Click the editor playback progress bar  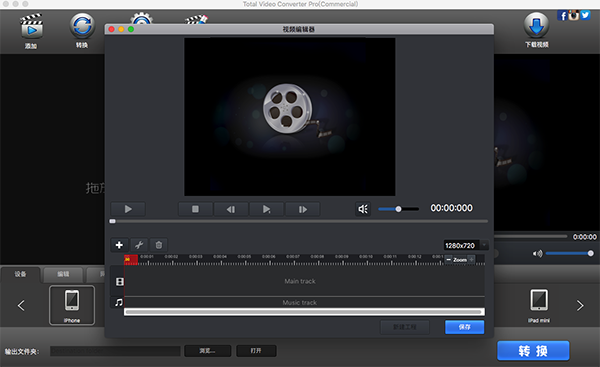click(298, 221)
